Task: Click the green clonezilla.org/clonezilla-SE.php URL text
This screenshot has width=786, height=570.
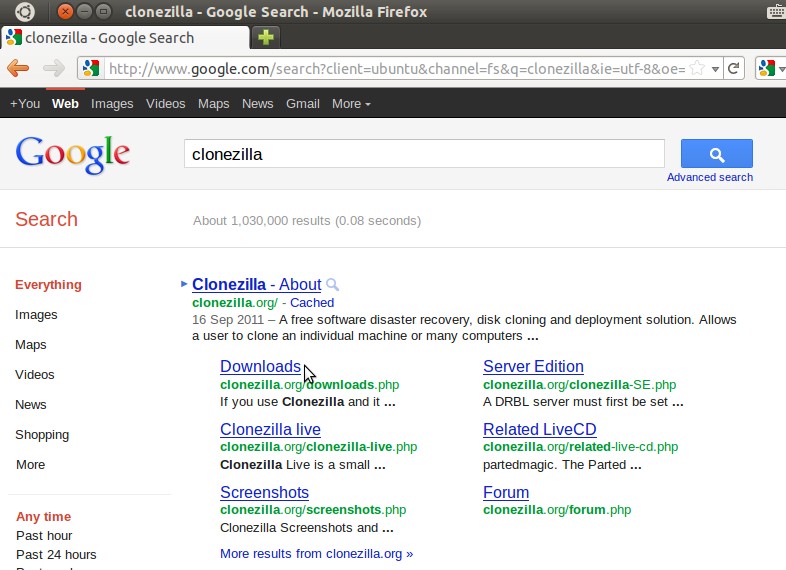Action: point(579,385)
